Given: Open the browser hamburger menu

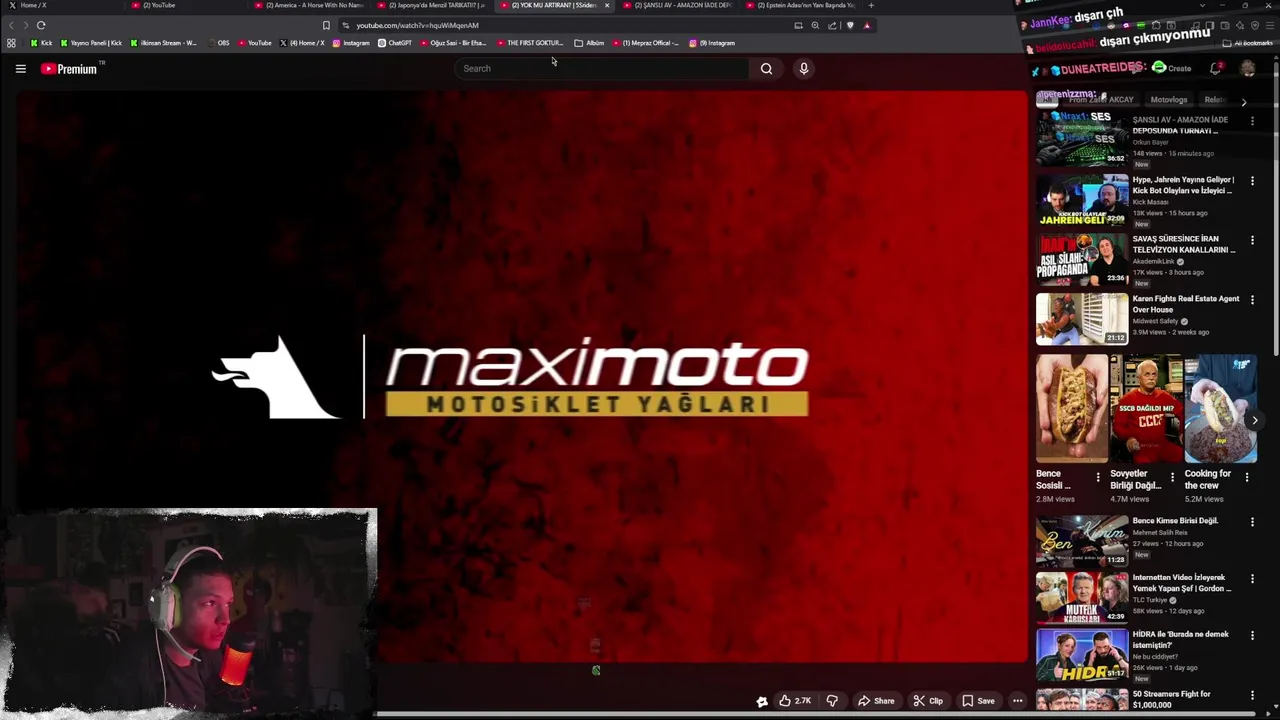Looking at the screenshot, I should pyautogui.click(x=1270, y=25).
